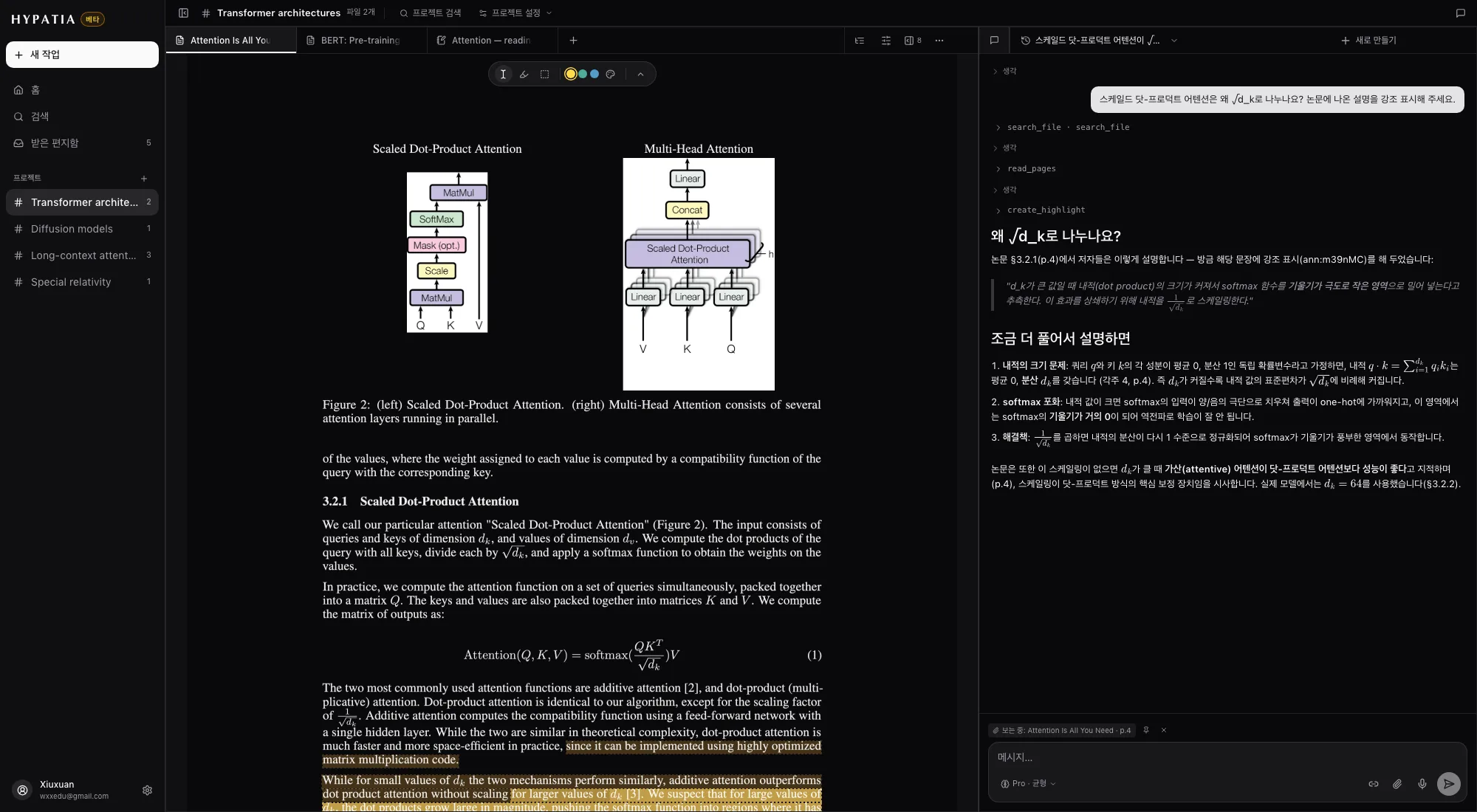This screenshot has width=1477, height=812.
Task: Switch to Attention Is All You Need tab
Action: pyautogui.click(x=230, y=41)
